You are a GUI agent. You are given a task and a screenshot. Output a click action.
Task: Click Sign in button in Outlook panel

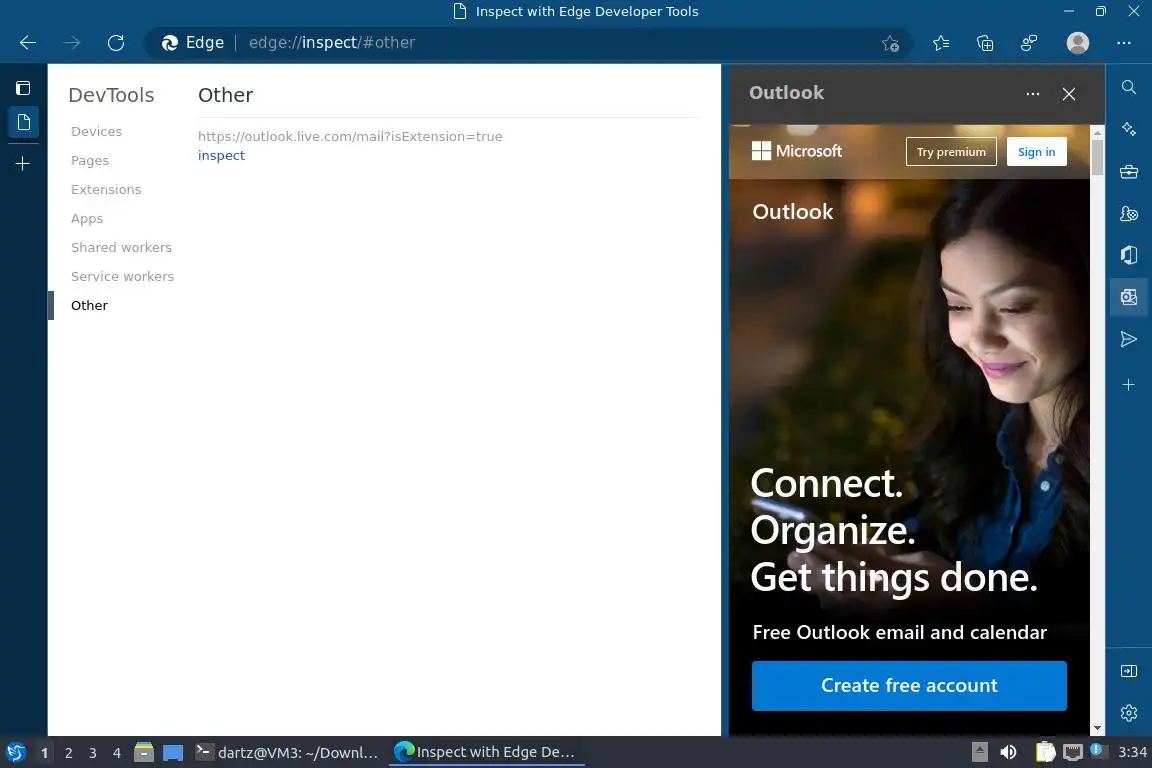(1037, 151)
